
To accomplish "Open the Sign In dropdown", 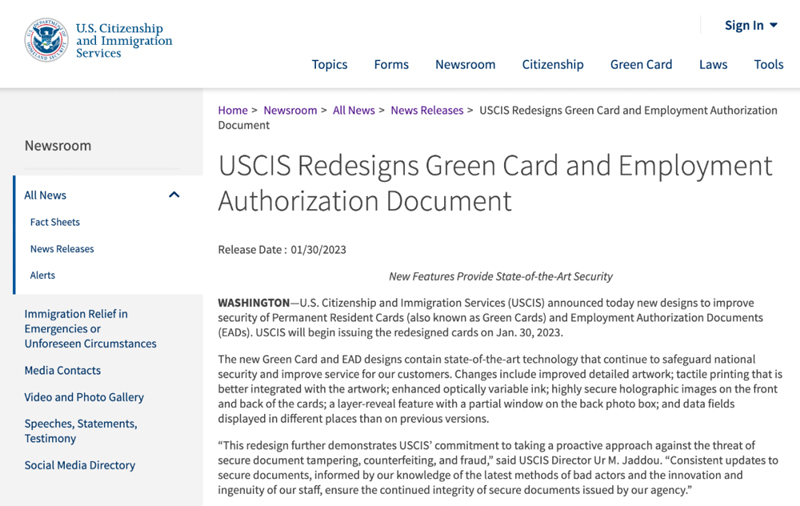I will [x=751, y=25].
